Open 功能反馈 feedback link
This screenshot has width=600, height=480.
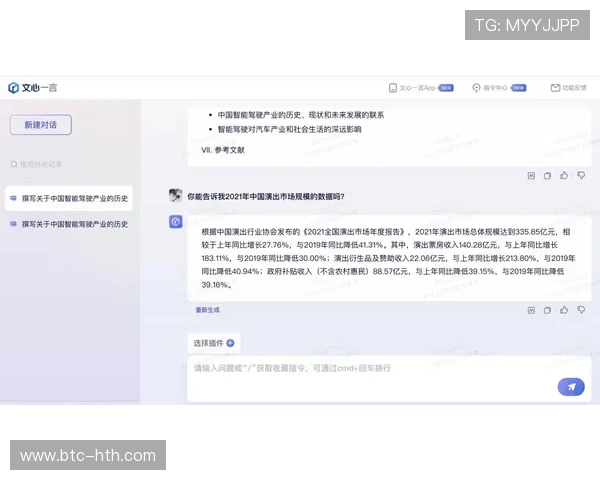pos(574,88)
